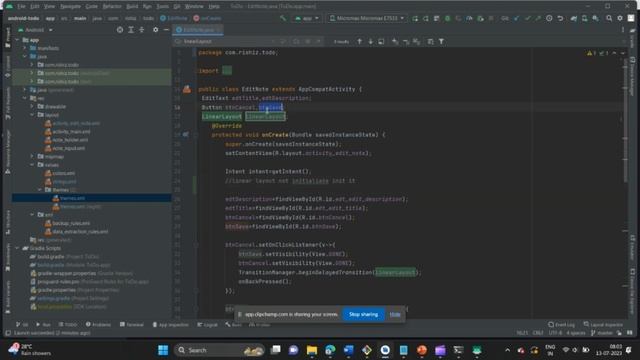
Task: Collapse the java folder
Action: (24, 56)
